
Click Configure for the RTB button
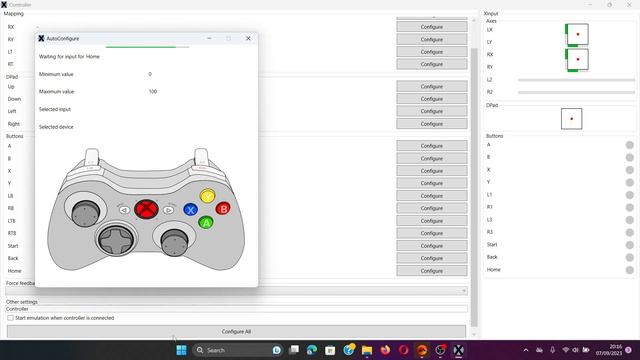tap(432, 233)
